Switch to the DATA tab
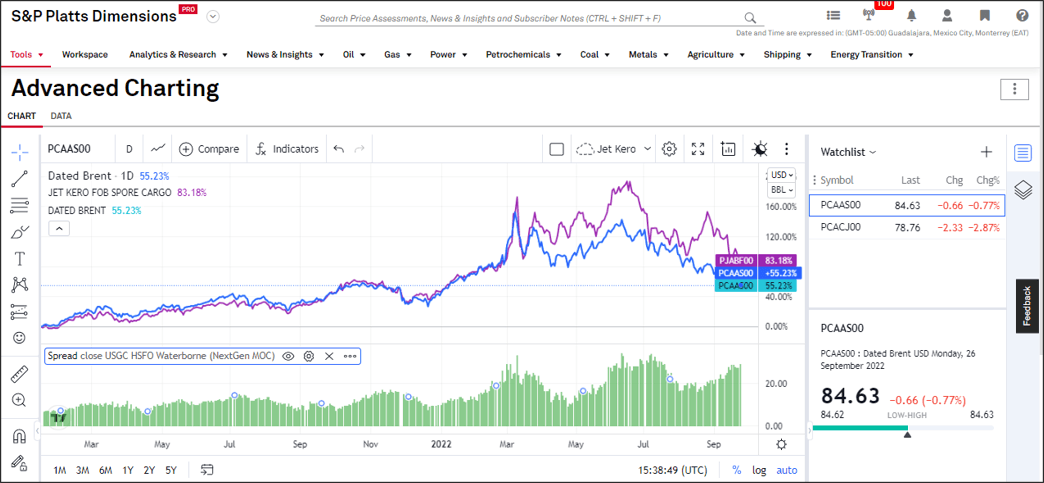The width and height of the screenshot is (1044, 483). point(61,116)
